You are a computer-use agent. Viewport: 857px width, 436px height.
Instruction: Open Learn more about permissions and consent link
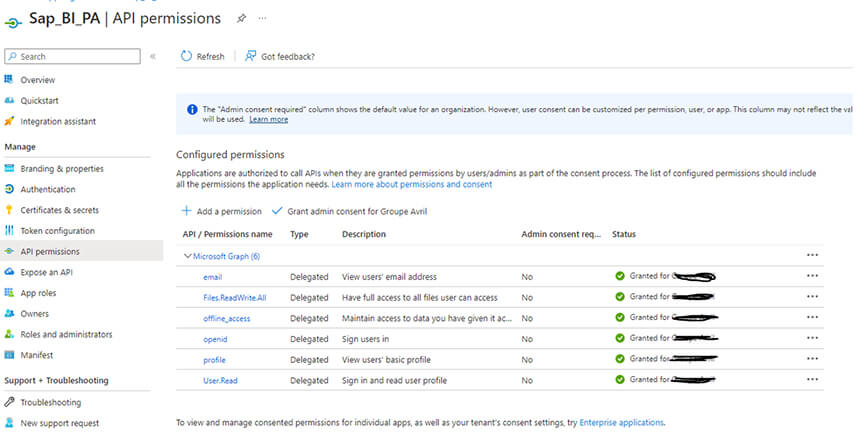pyautogui.click(x=412, y=185)
